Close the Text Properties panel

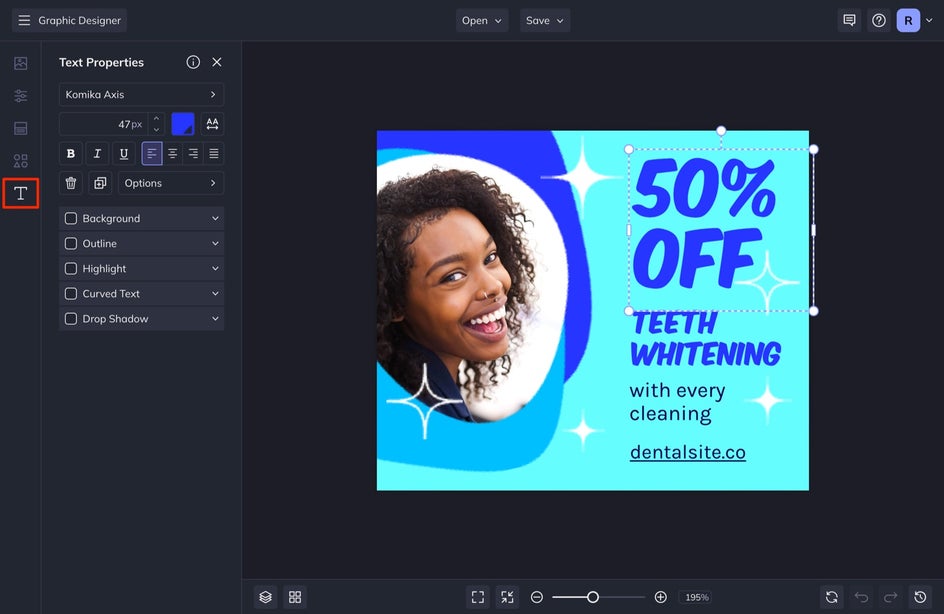click(217, 62)
